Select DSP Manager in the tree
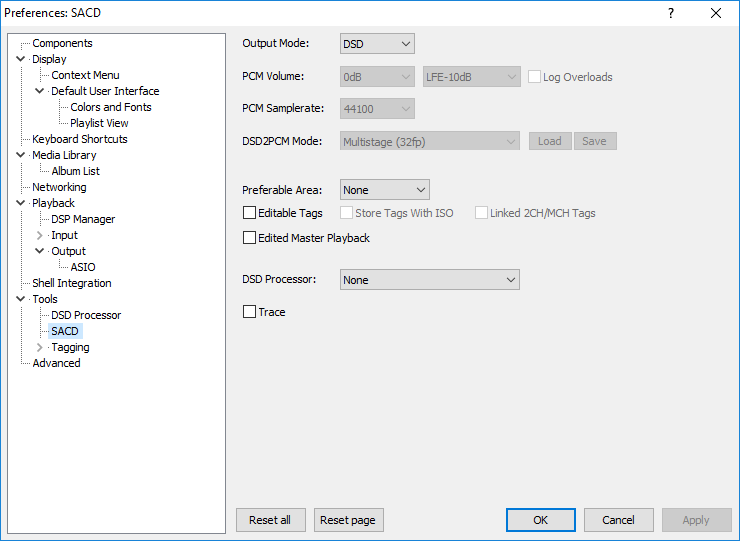740x541 pixels. 83,219
